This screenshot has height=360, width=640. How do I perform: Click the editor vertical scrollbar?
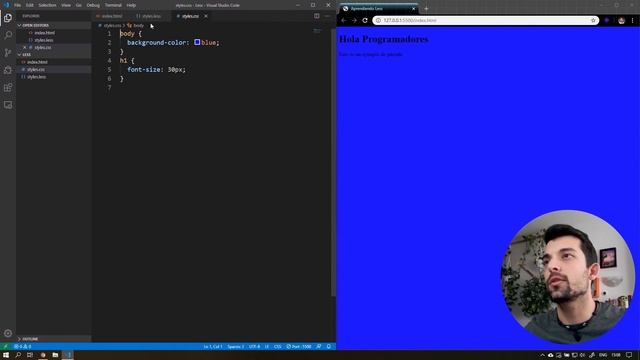click(333, 162)
